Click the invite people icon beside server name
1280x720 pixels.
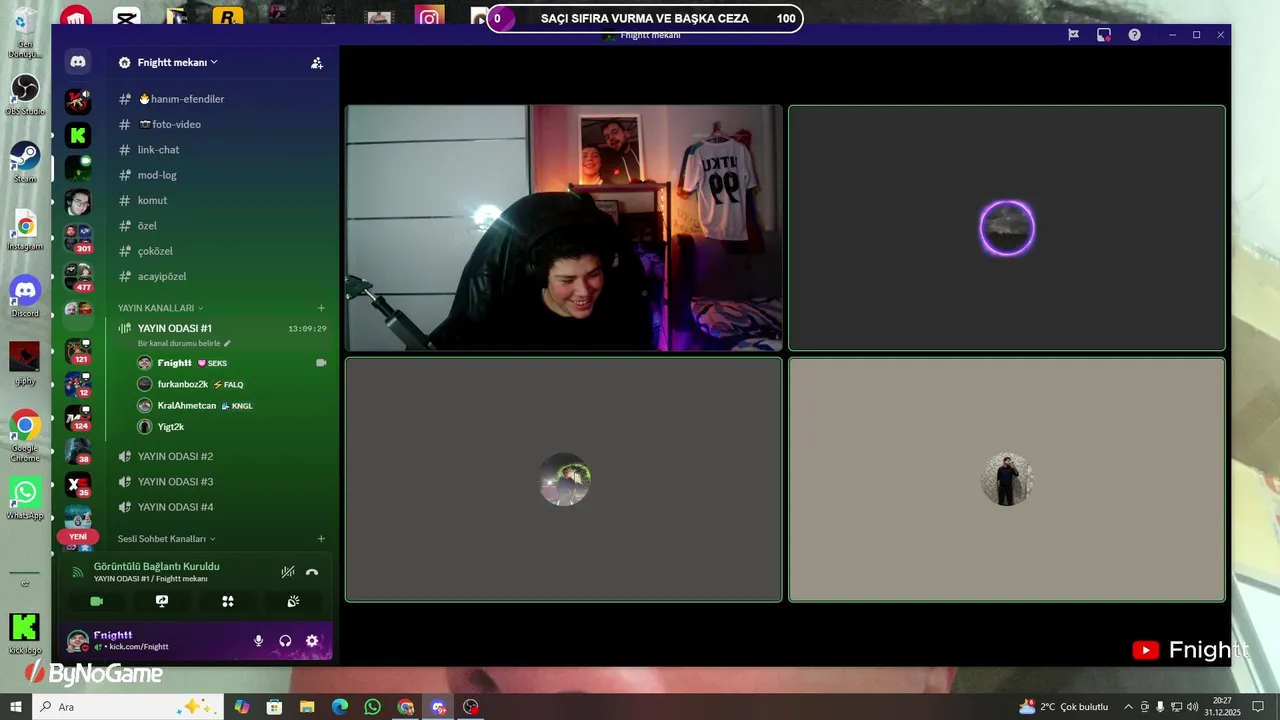click(x=317, y=62)
